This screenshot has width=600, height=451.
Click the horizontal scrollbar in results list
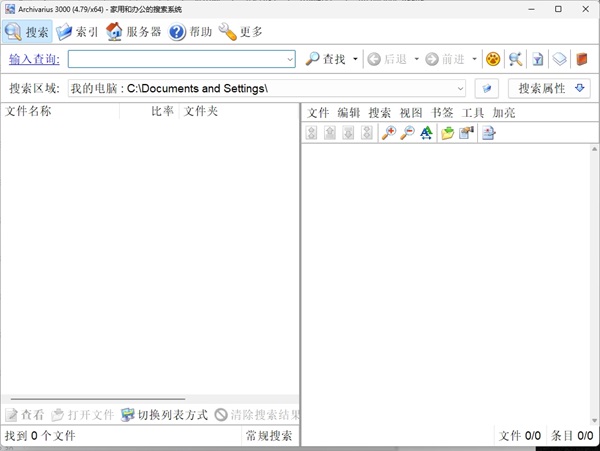click(x=98, y=399)
